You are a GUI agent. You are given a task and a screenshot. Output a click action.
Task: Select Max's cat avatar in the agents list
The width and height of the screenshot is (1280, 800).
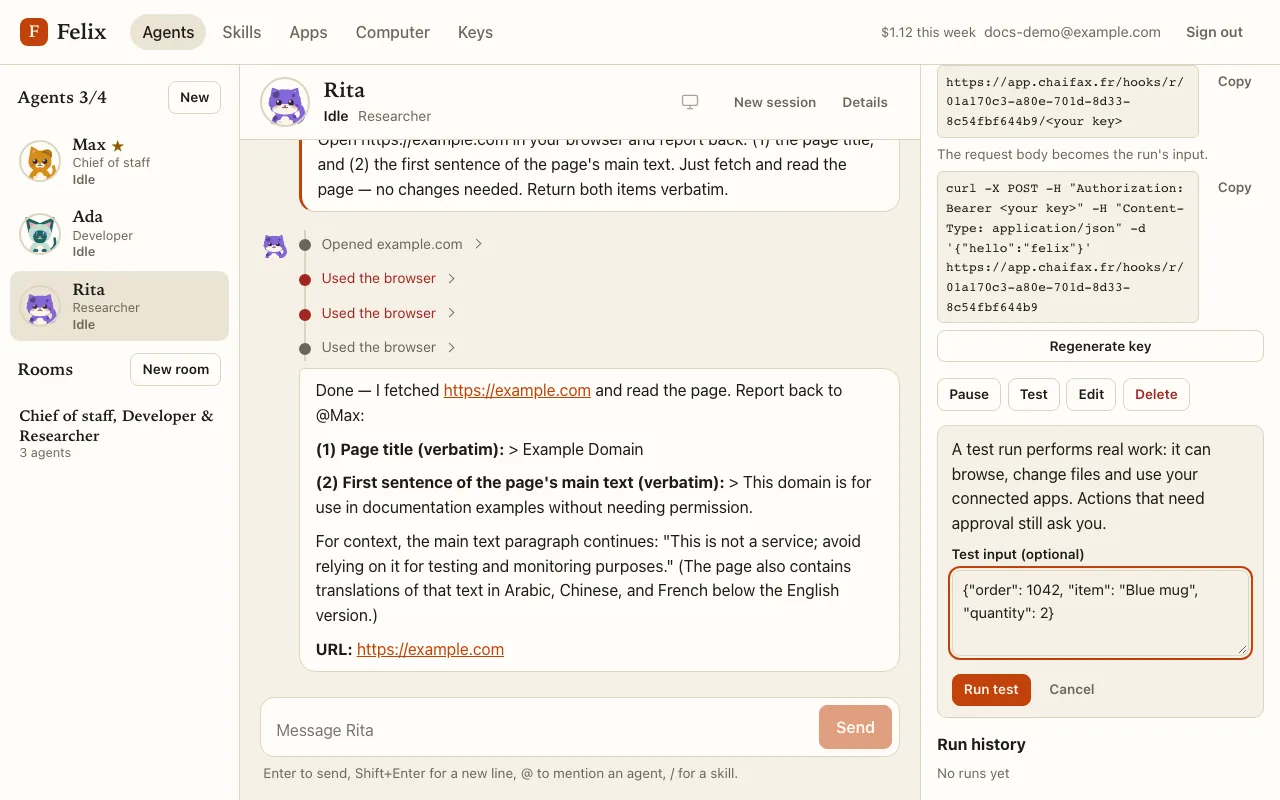[40, 161]
